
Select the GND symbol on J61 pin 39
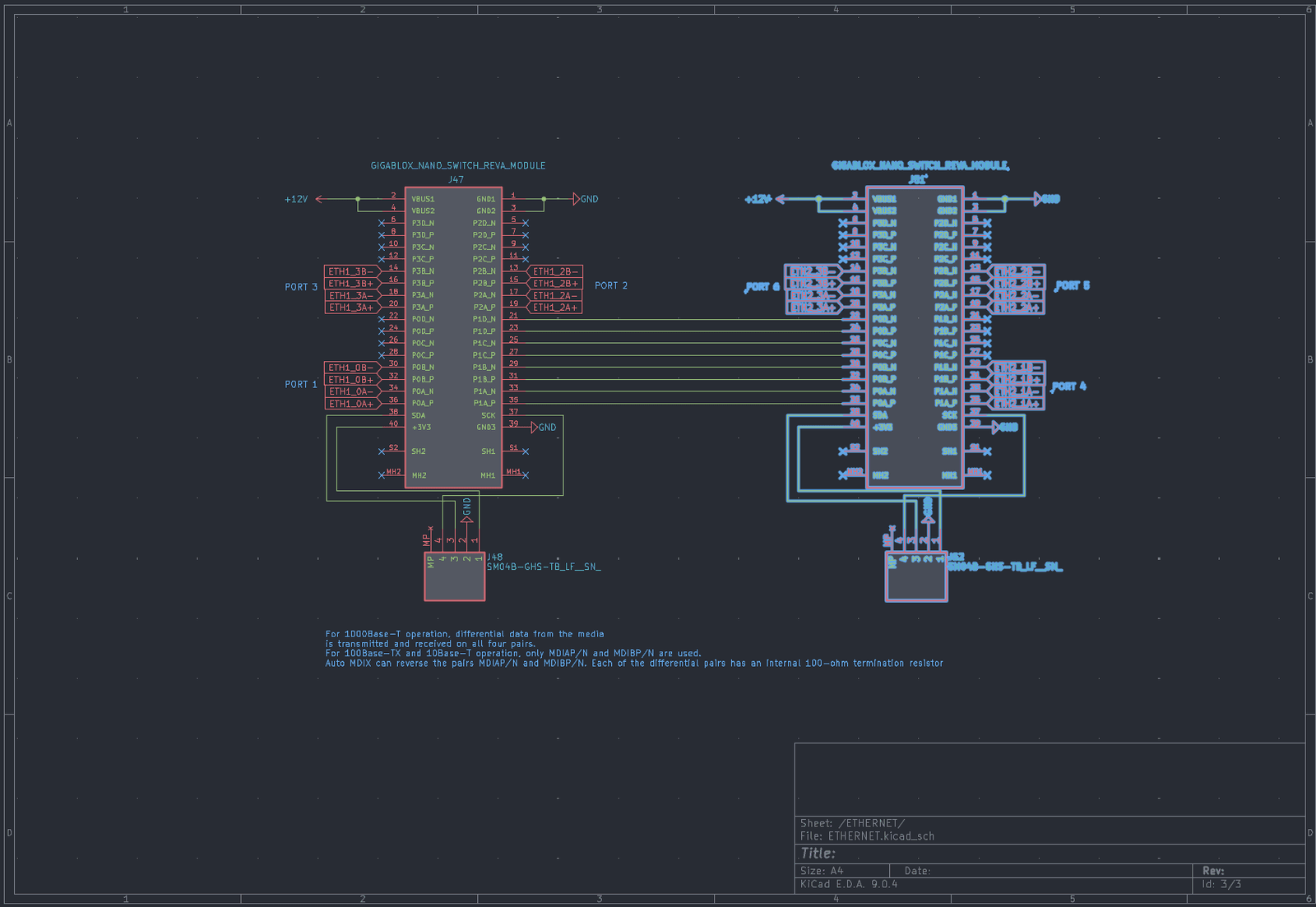point(1005,428)
